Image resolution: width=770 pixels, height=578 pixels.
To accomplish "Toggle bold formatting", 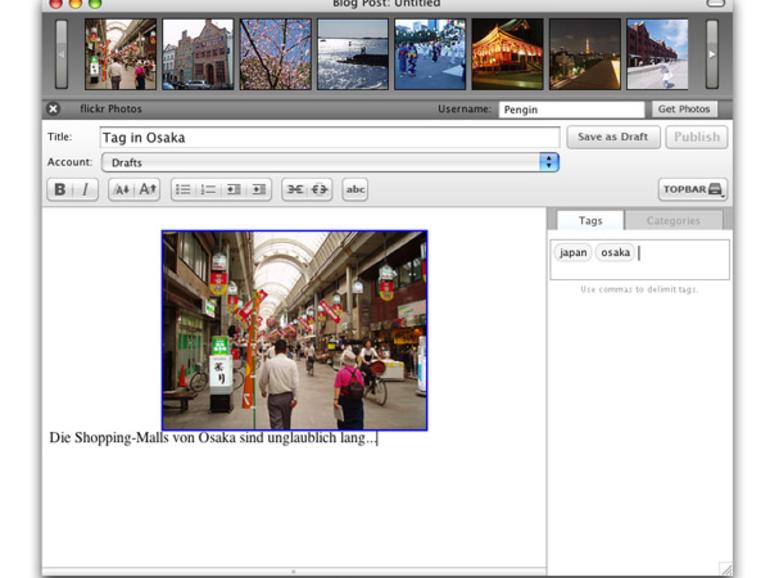I will coord(60,189).
